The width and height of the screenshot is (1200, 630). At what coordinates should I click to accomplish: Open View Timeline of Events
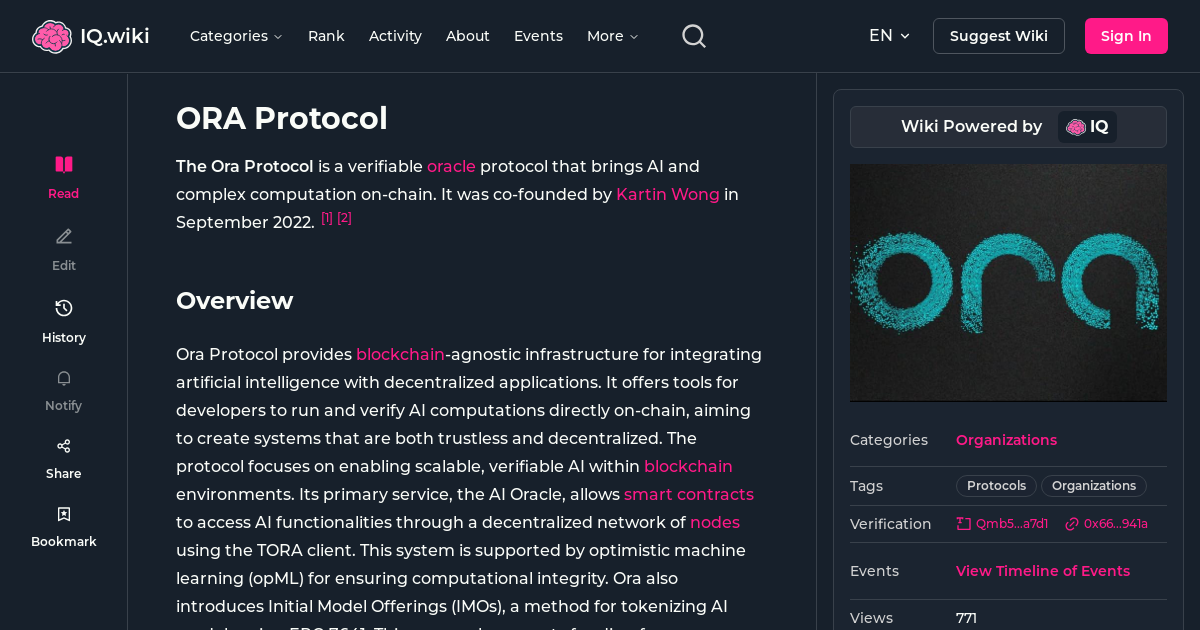[x=1043, y=571]
